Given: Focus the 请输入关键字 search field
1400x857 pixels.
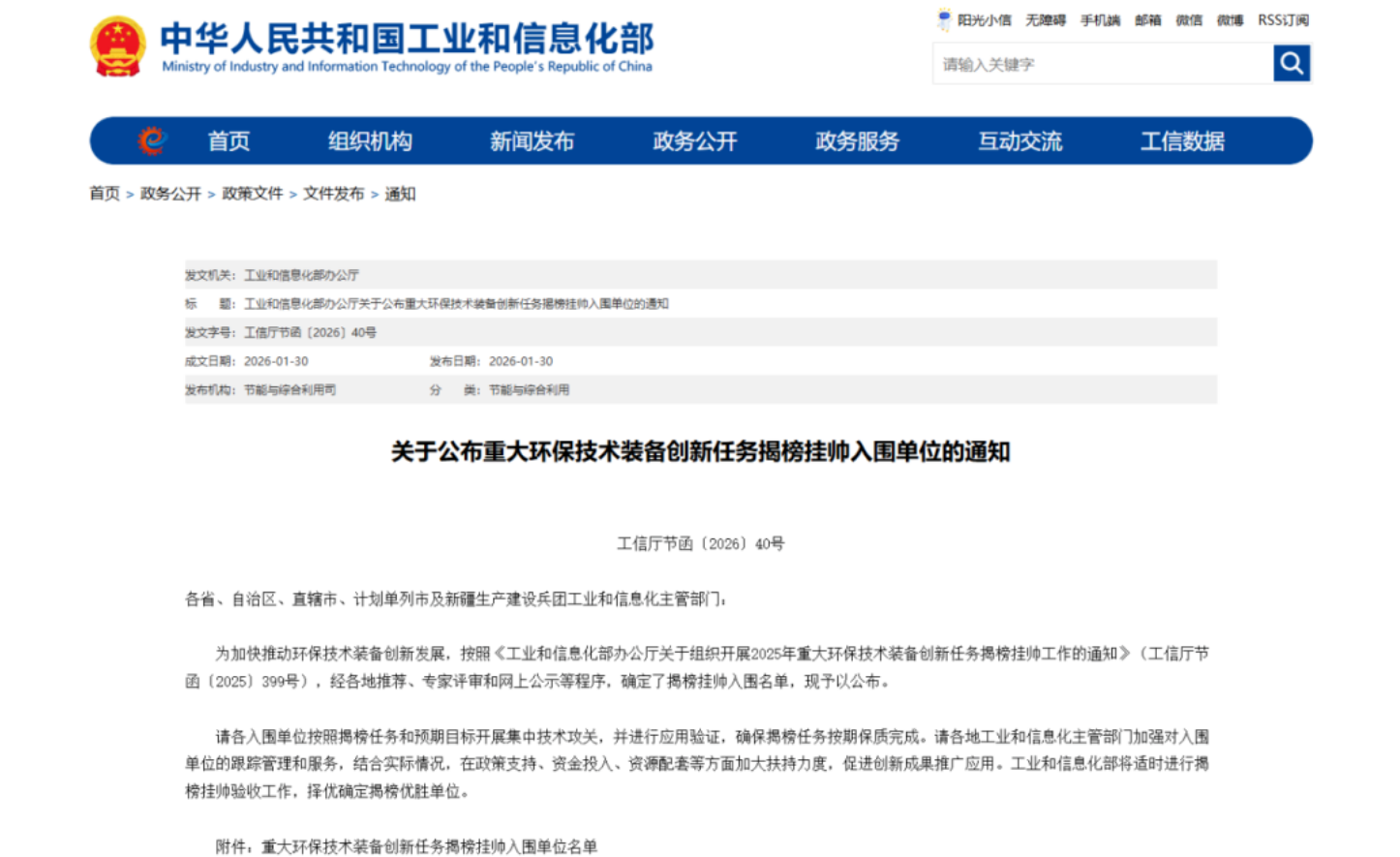Looking at the screenshot, I should click(x=1103, y=64).
